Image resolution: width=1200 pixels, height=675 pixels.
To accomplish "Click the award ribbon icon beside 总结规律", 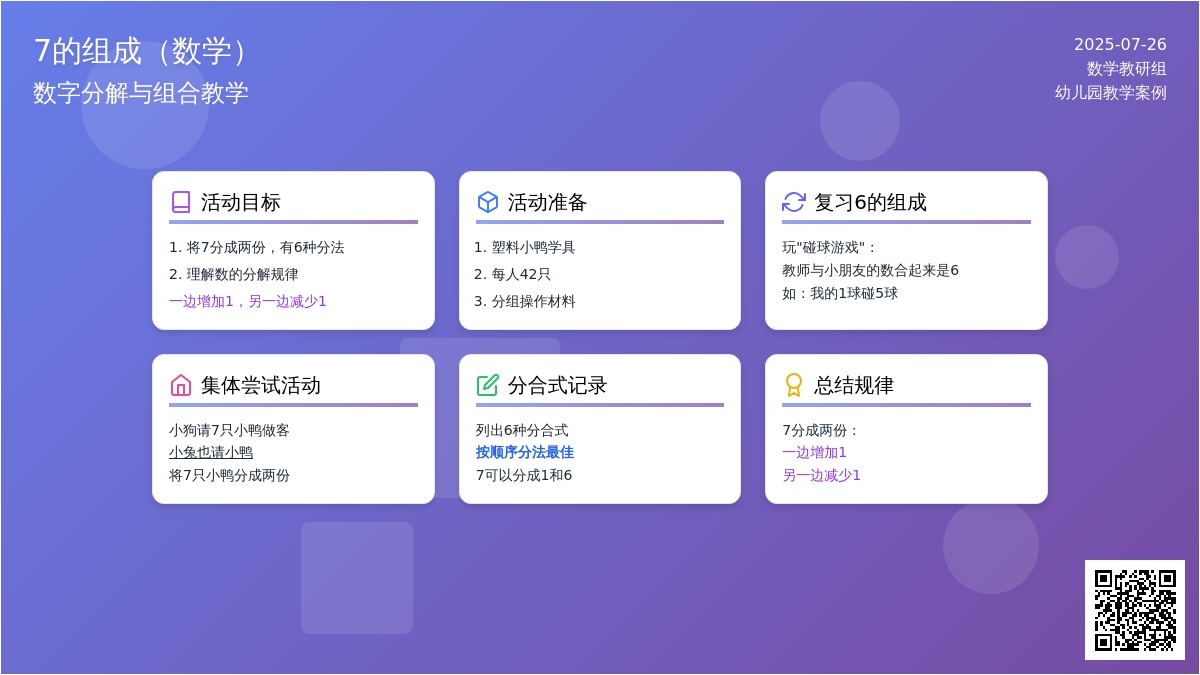I will click(794, 385).
